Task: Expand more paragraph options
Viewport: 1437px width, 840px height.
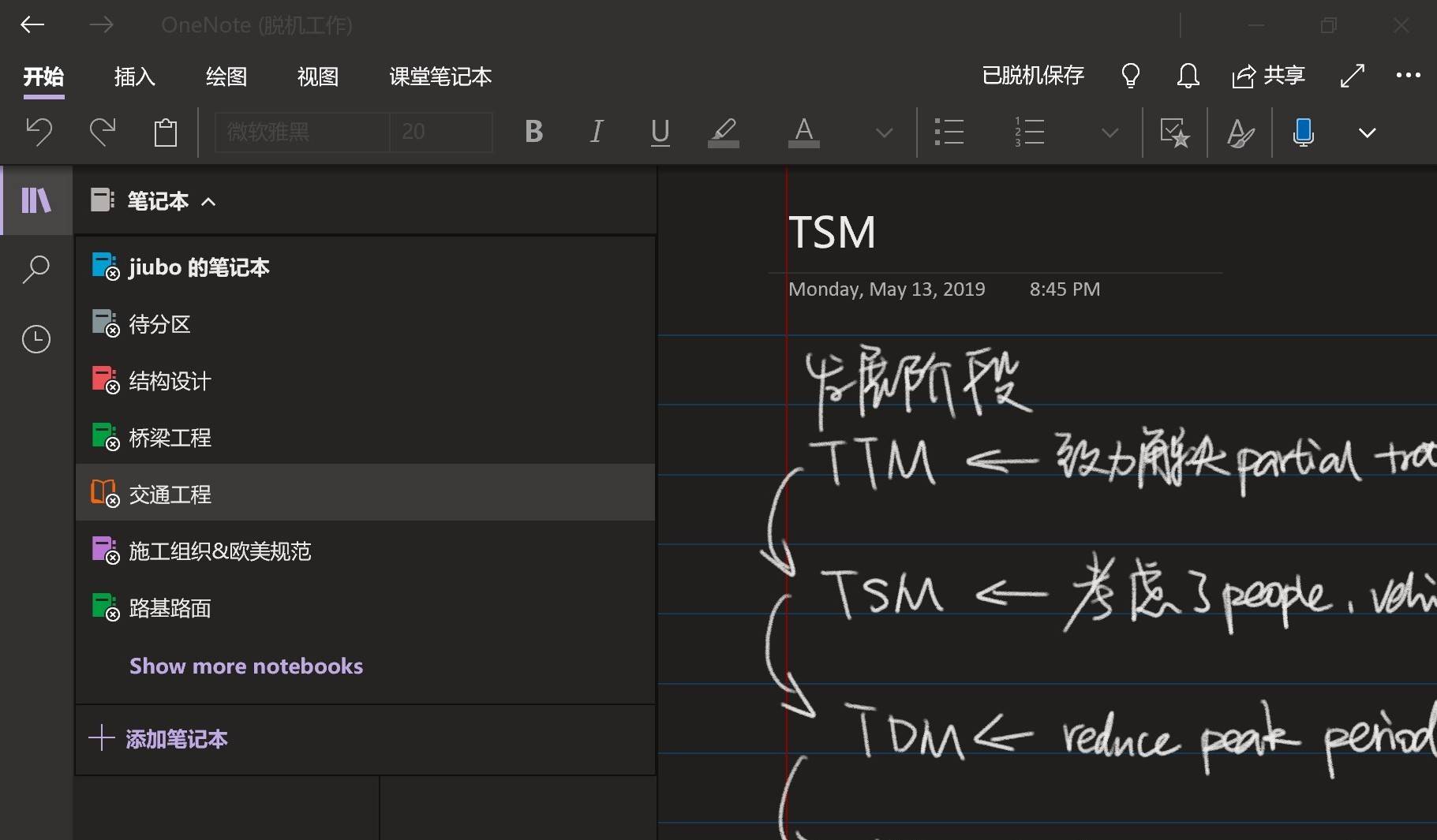Action: pos(1110,133)
